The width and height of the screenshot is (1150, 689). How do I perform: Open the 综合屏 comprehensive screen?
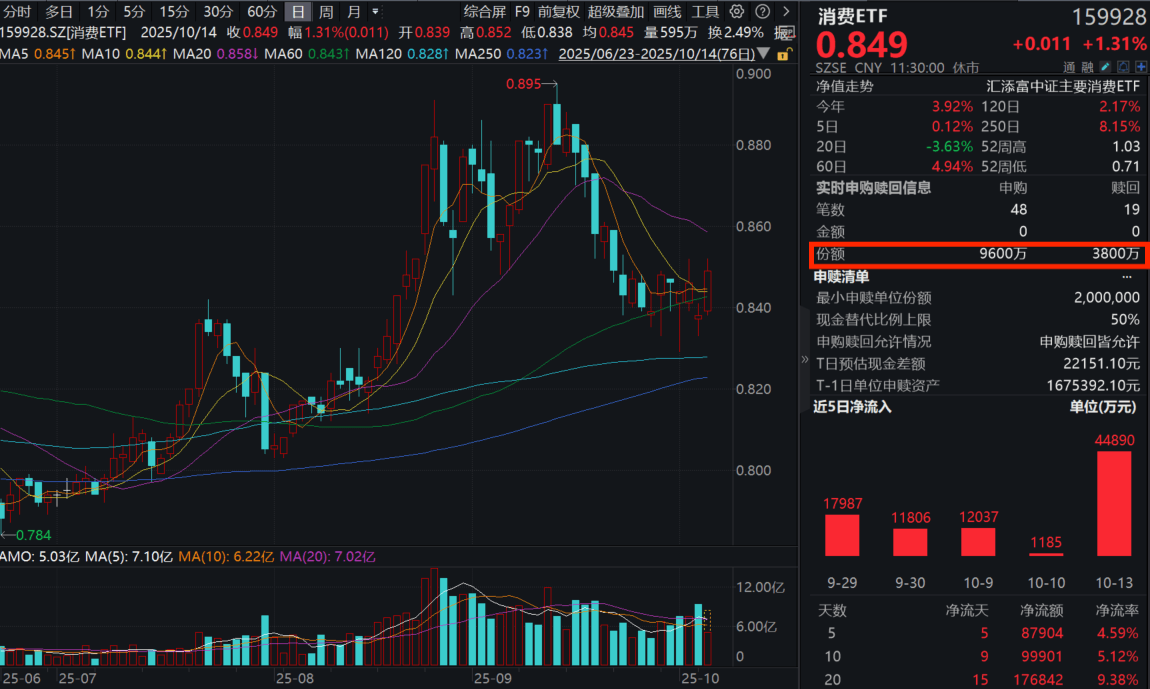click(484, 10)
